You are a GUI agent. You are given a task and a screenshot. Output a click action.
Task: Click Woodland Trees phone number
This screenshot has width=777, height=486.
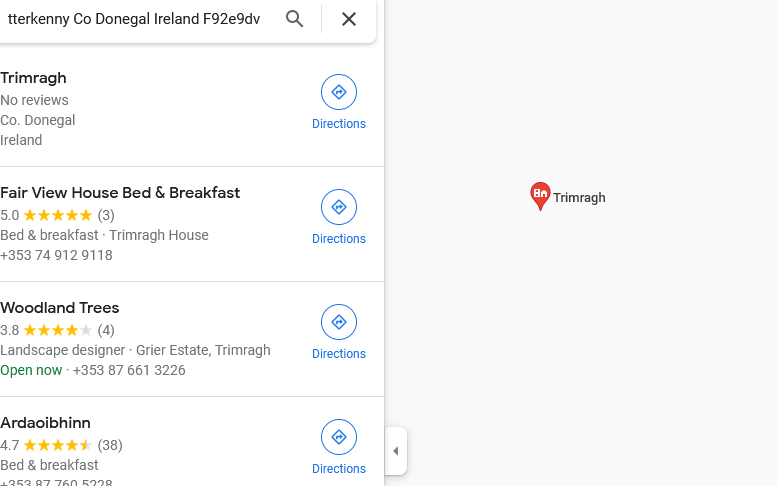click(129, 370)
